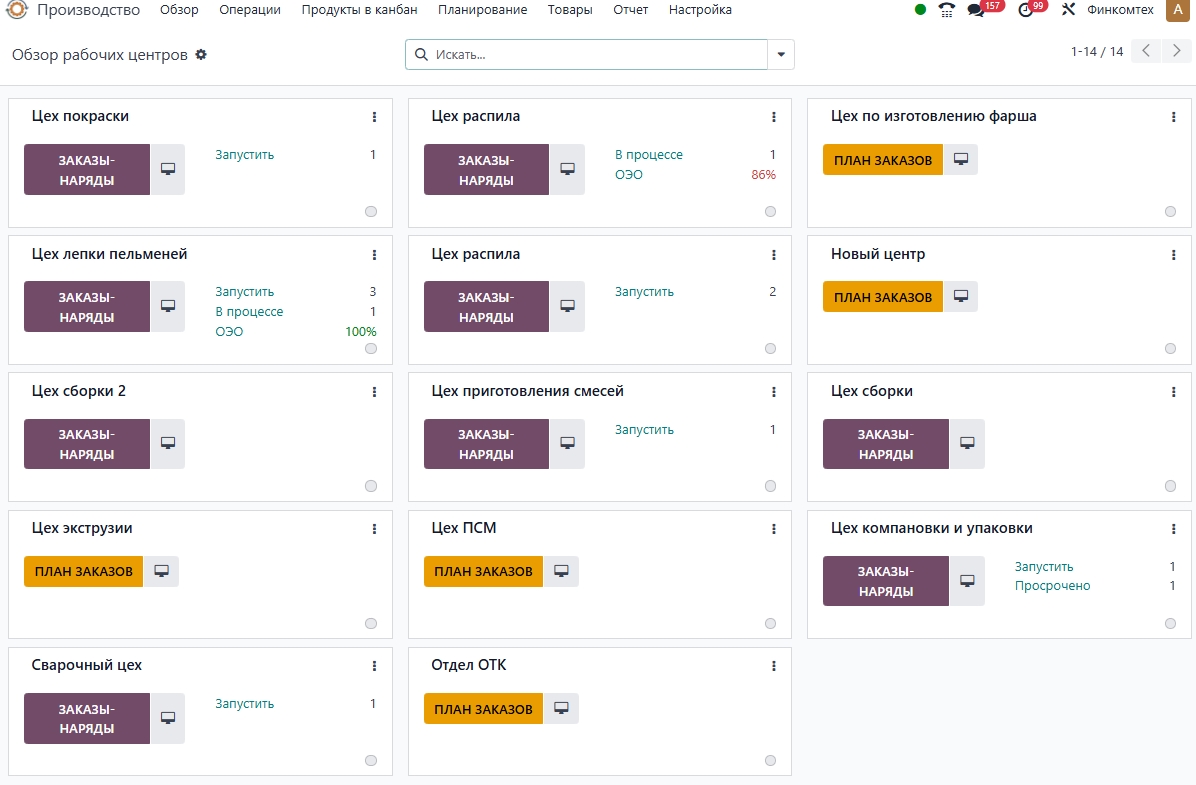Click ПЛАН ЗАКАЗОВ button in Цех по изготовлению фарша
This screenshot has height=785, width=1196.
pos(882,160)
